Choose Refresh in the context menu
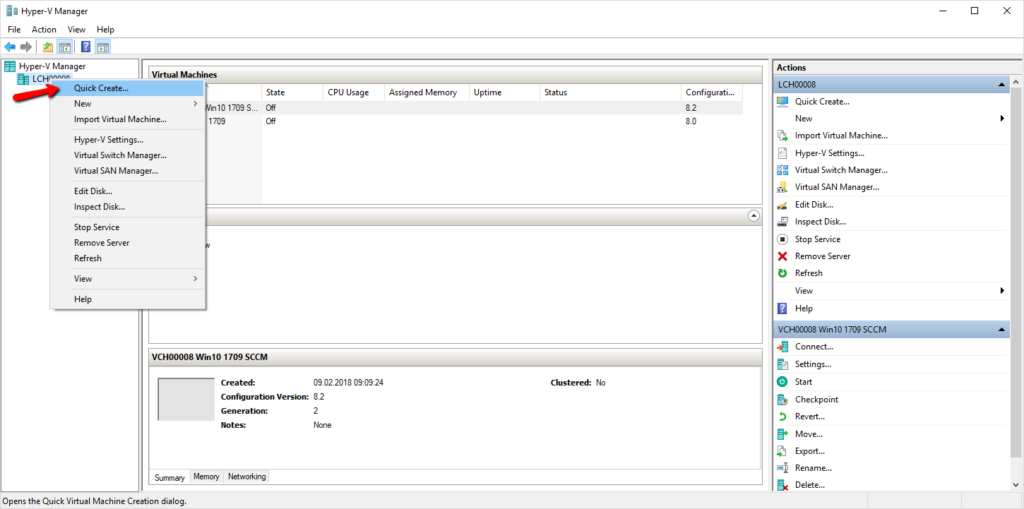Screen dimensions: 1024x509 tap(128, 258)
